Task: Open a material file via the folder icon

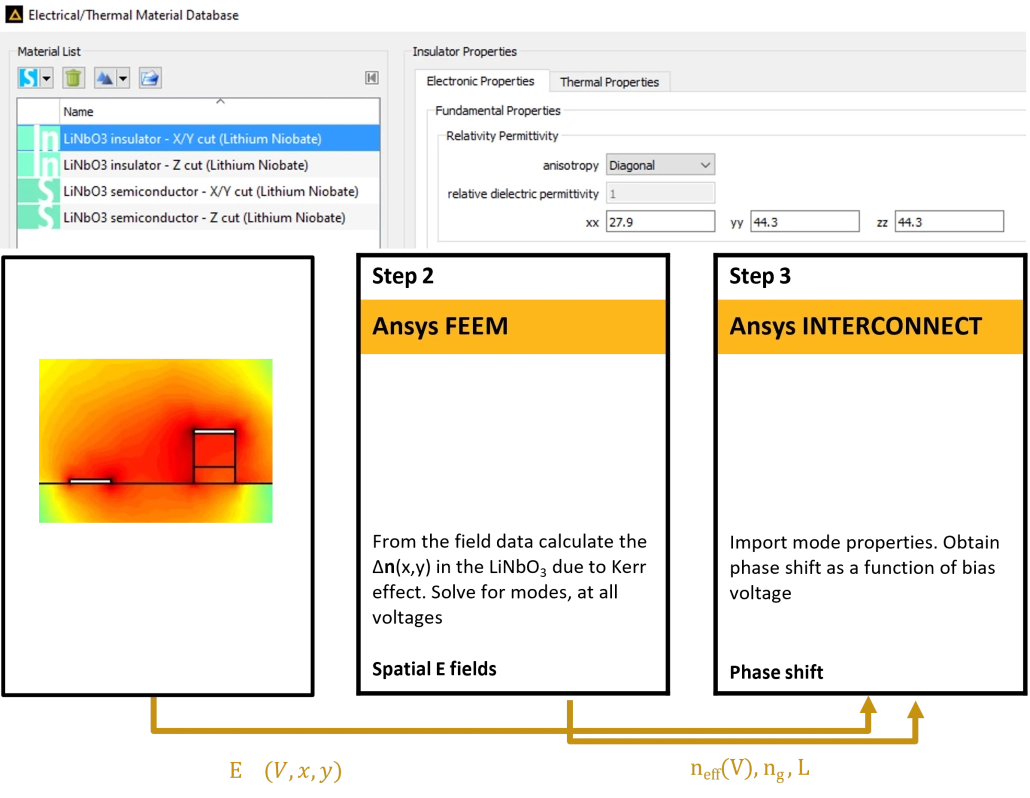Action: point(149,77)
